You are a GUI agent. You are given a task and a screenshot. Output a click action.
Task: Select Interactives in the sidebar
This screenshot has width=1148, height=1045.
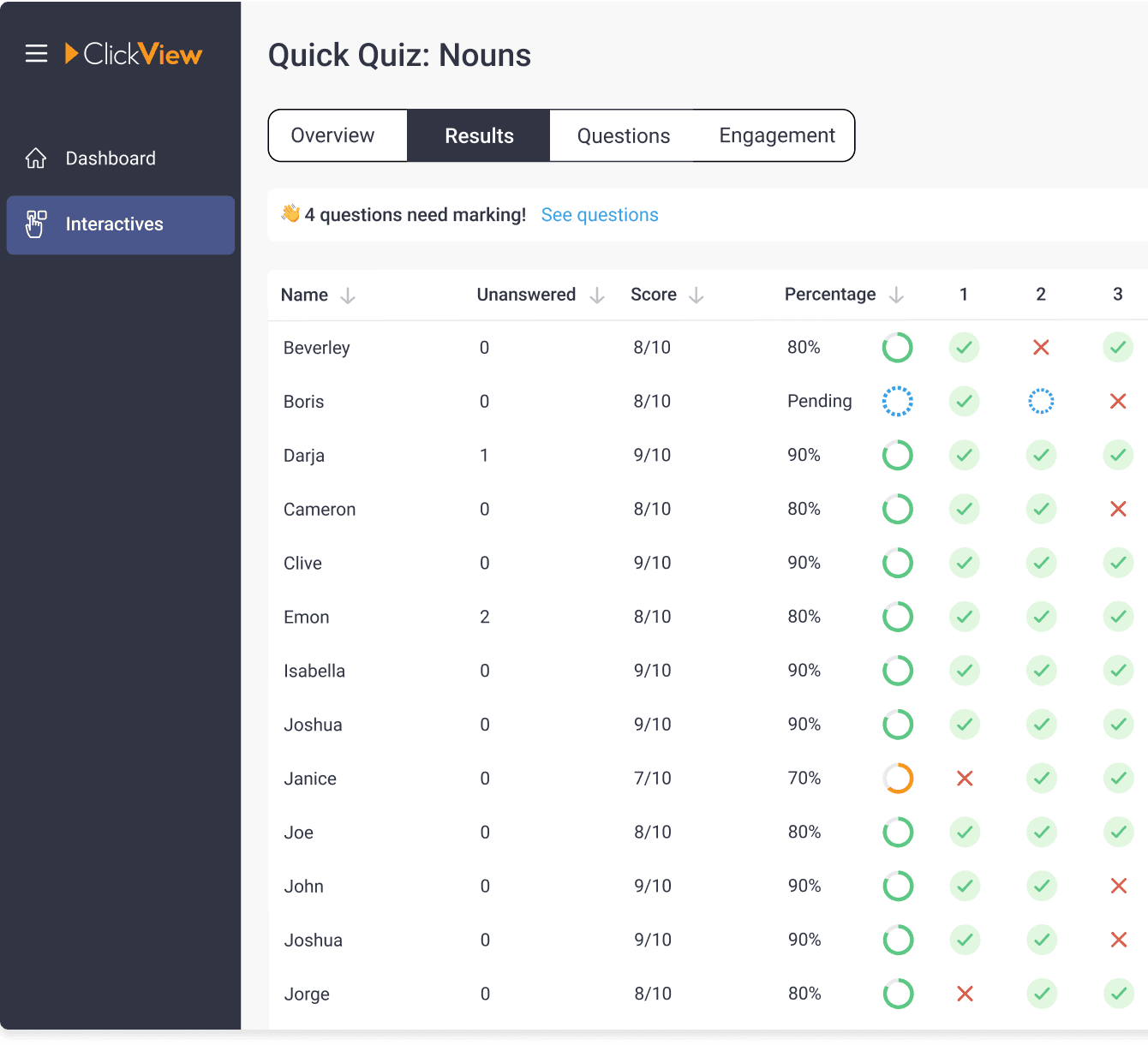pos(121,225)
